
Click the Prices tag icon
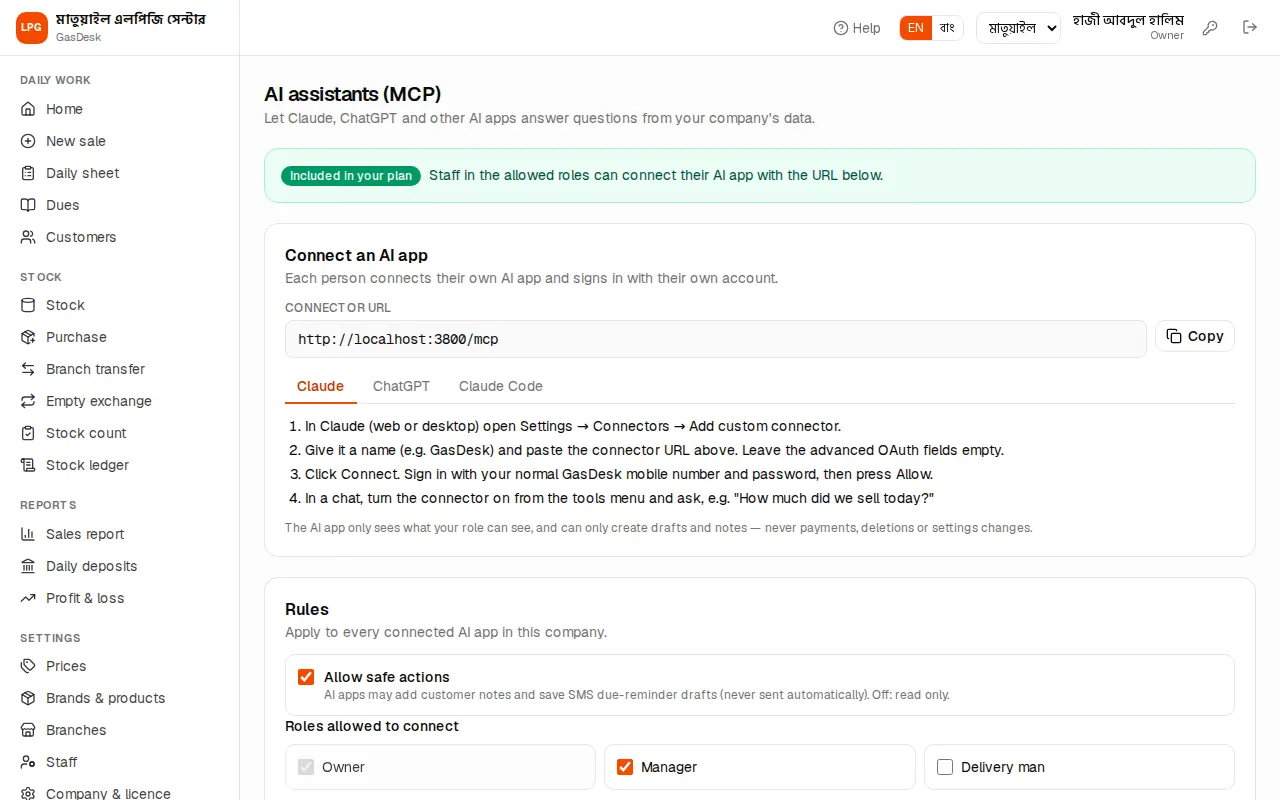point(28,666)
